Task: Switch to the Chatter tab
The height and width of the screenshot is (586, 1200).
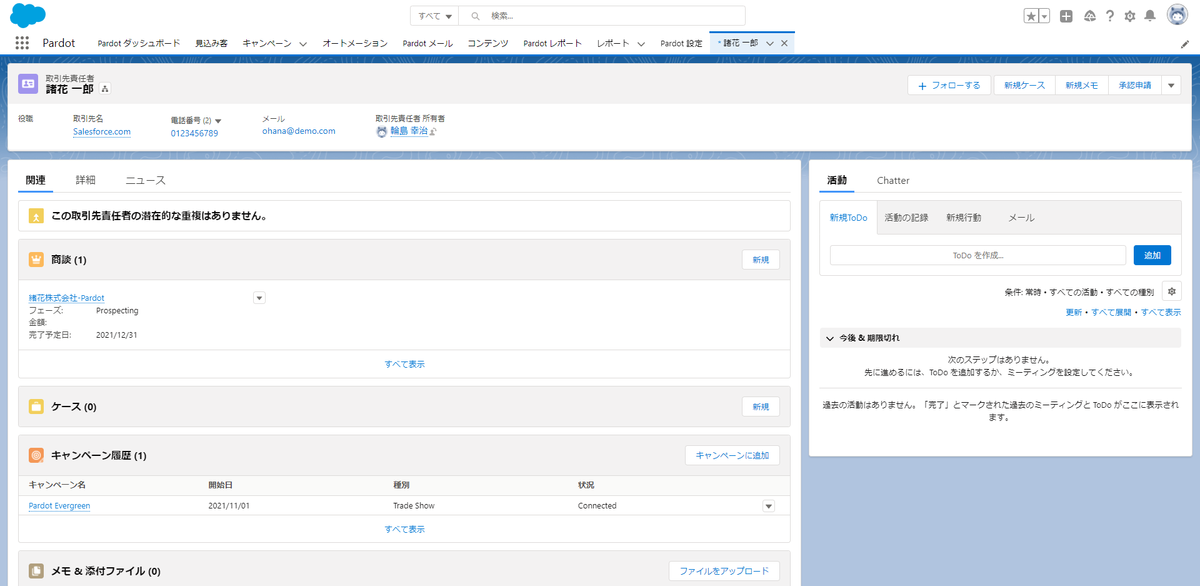Action: pyautogui.click(x=893, y=180)
